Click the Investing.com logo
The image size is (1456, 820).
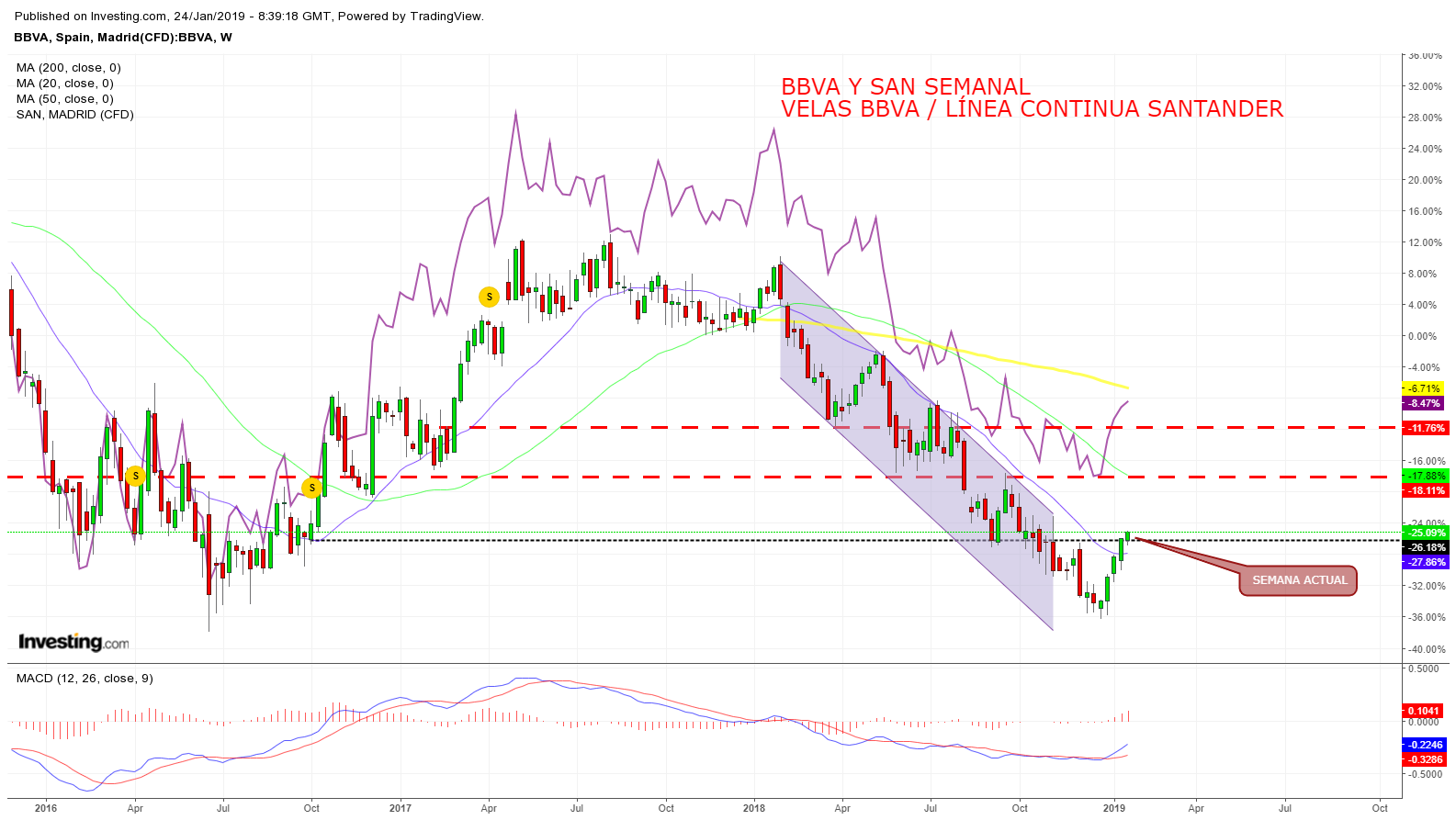(73, 642)
